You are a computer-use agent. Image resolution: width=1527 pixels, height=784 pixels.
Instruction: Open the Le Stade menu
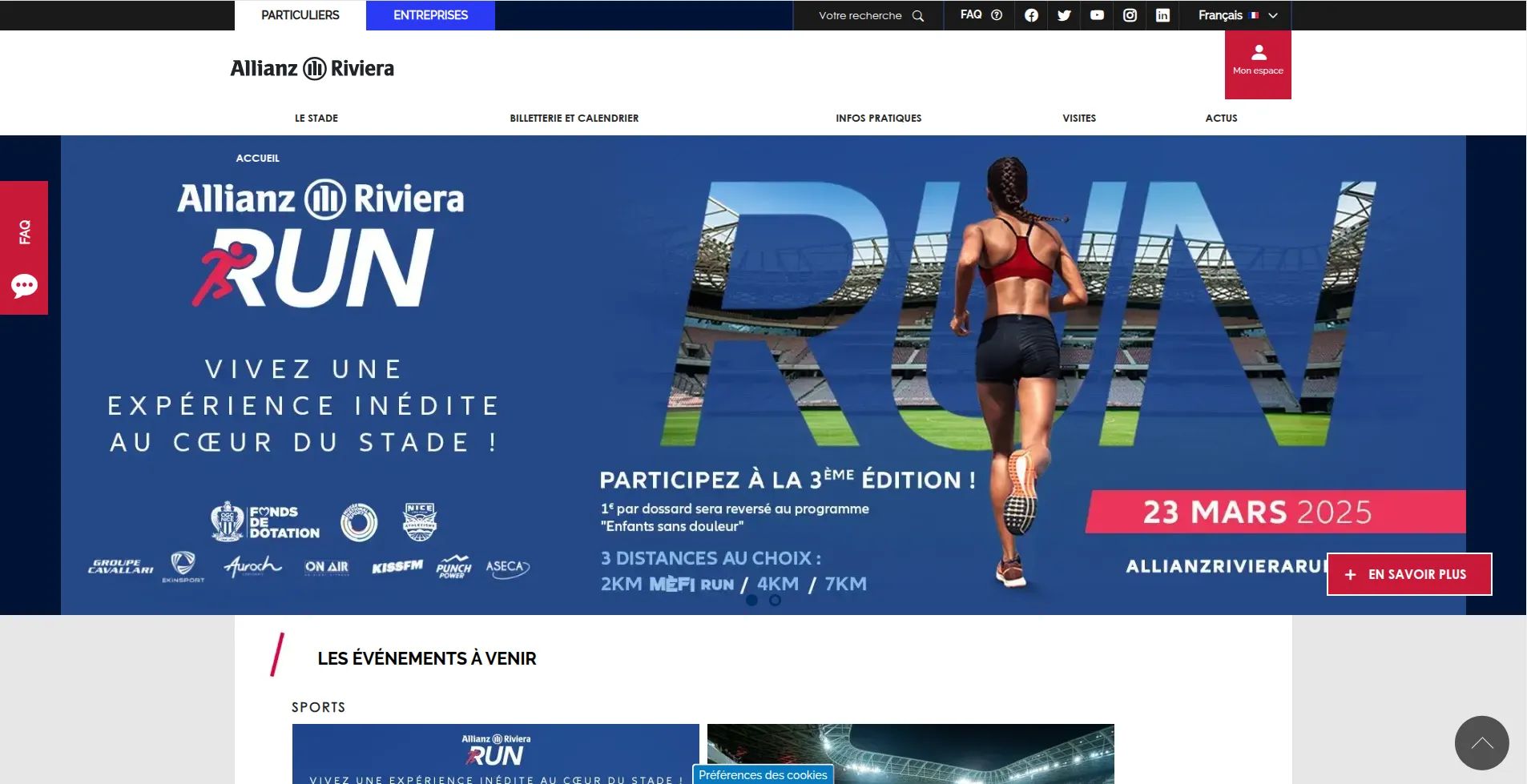pyautogui.click(x=316, y=118)
